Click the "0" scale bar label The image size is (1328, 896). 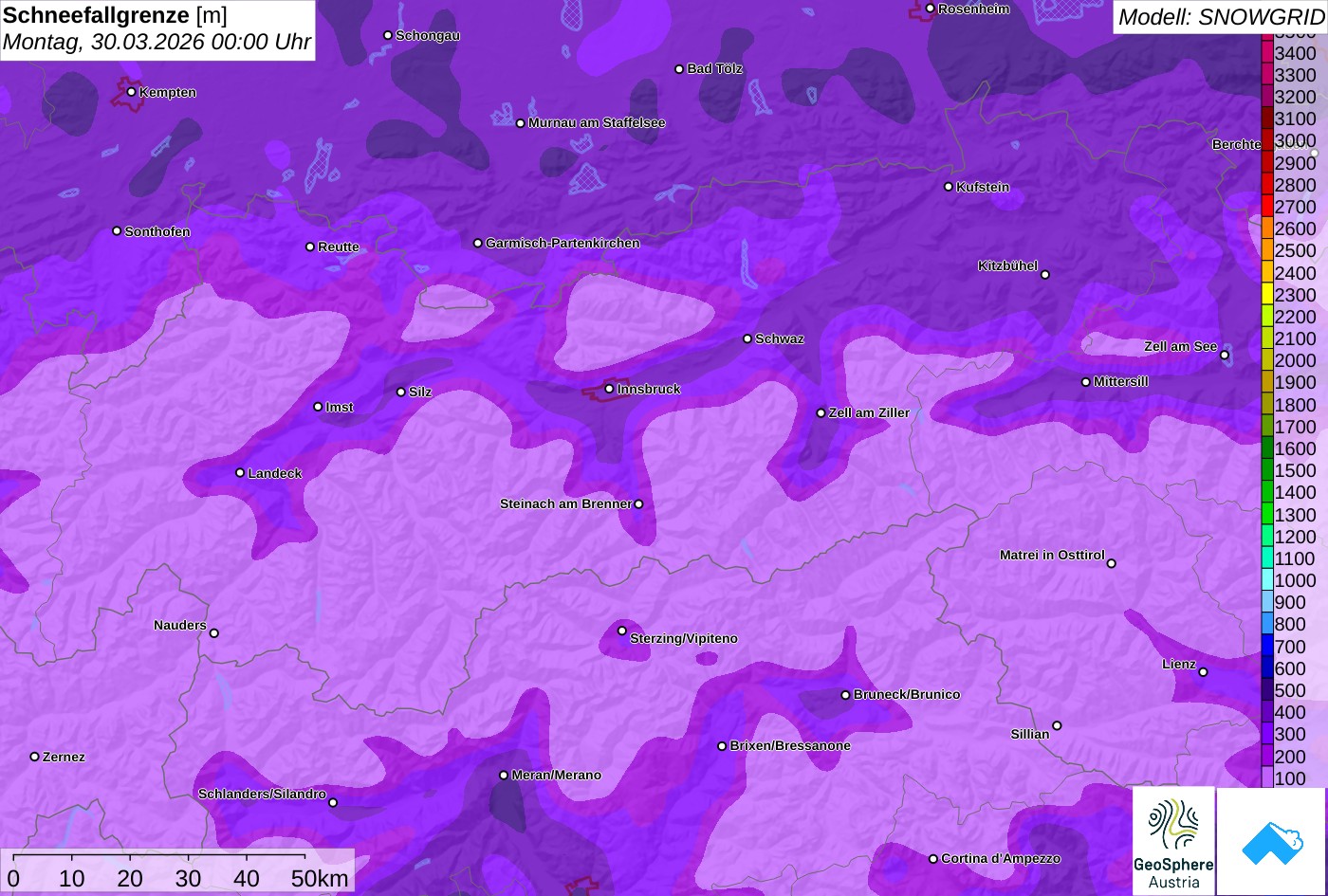tap(13, 879)
